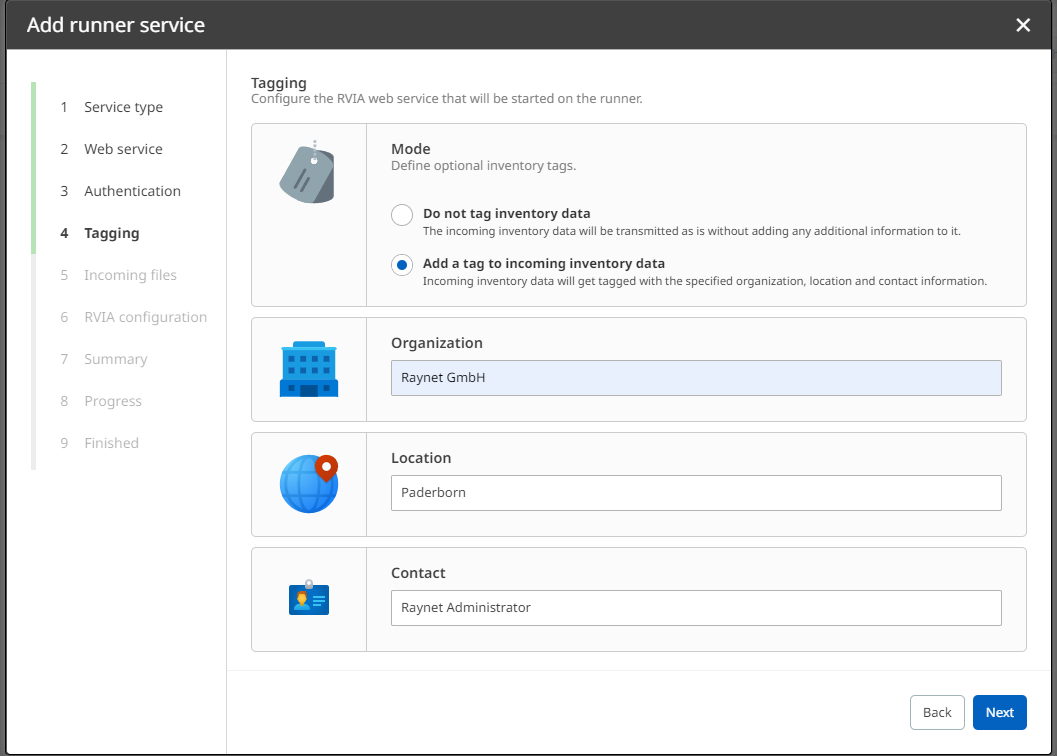Select the Progress step
Image resolution: width=1057 pixels, height=756 pixels.
(113, 401)
